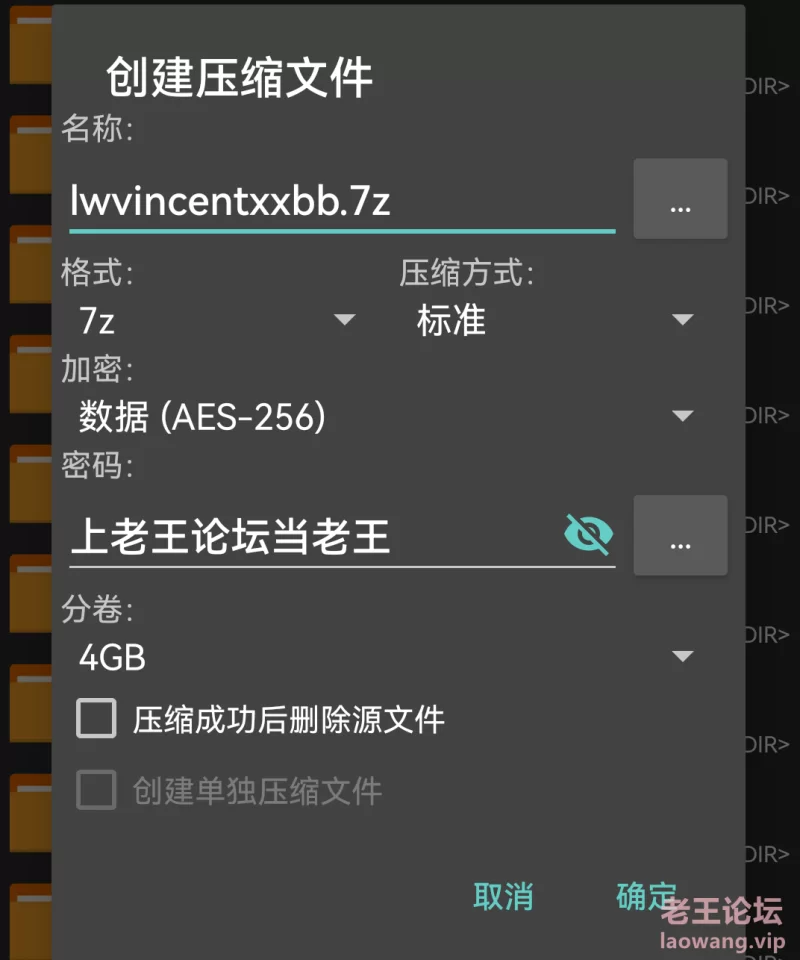The width and height of the screenshot is (800, 960).
Task: Click arrow of the 分卷 dropdown
Action: click(x=682, y=656)
